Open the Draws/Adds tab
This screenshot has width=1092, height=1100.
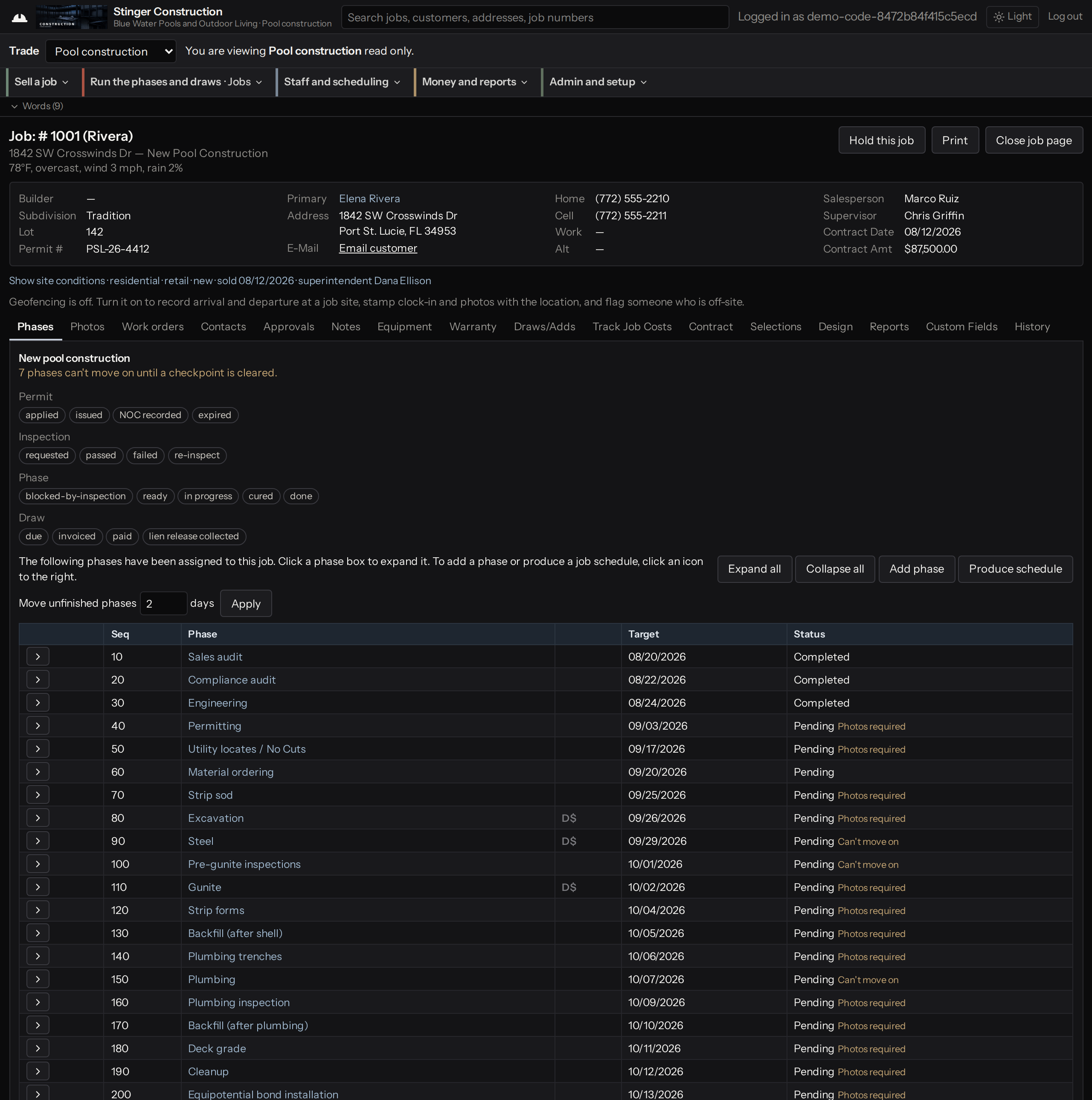point(544,327)
